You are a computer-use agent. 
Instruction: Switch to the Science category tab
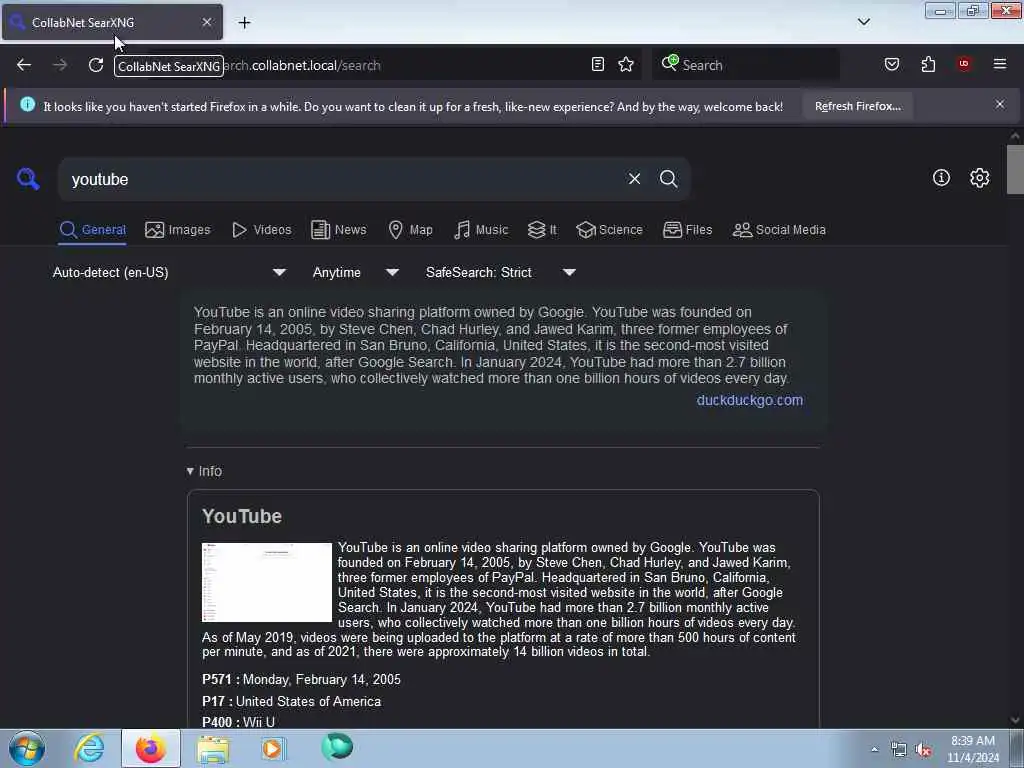(609, 230)
